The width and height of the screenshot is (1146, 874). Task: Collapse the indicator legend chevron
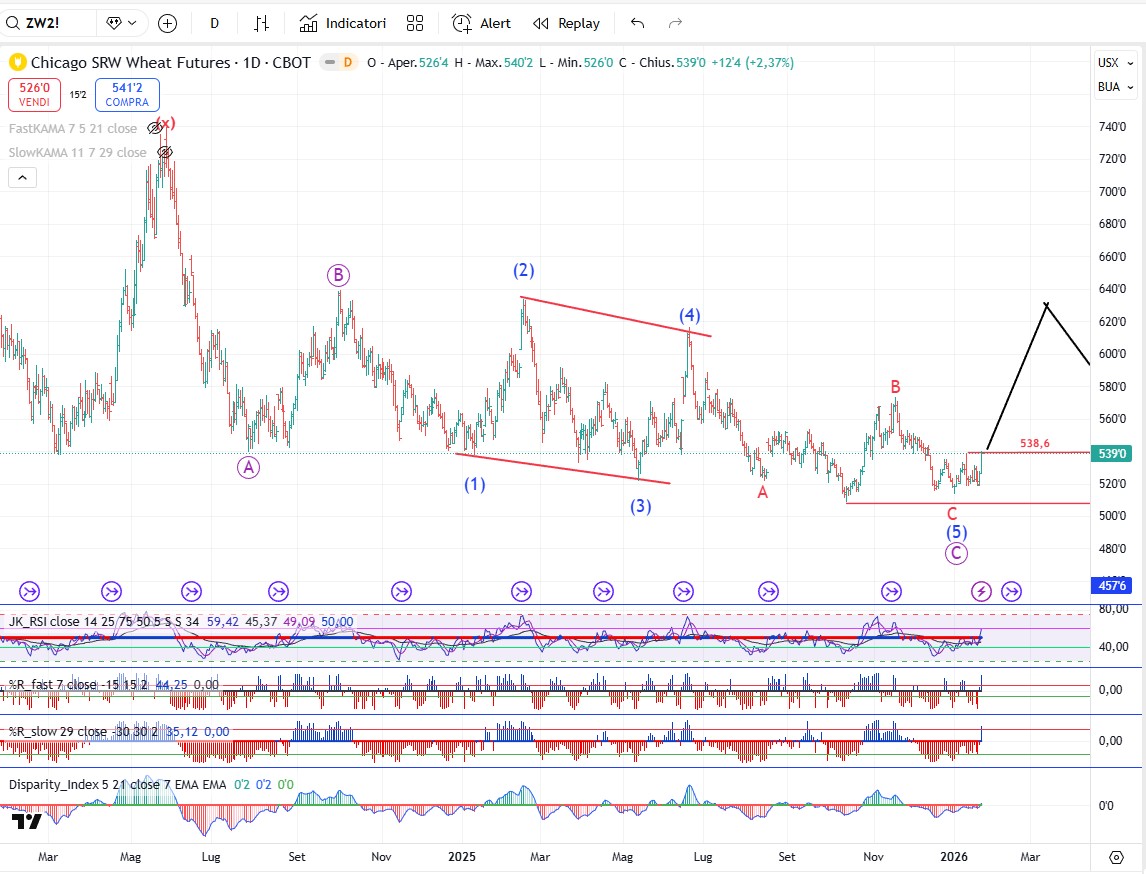[23, 178]
